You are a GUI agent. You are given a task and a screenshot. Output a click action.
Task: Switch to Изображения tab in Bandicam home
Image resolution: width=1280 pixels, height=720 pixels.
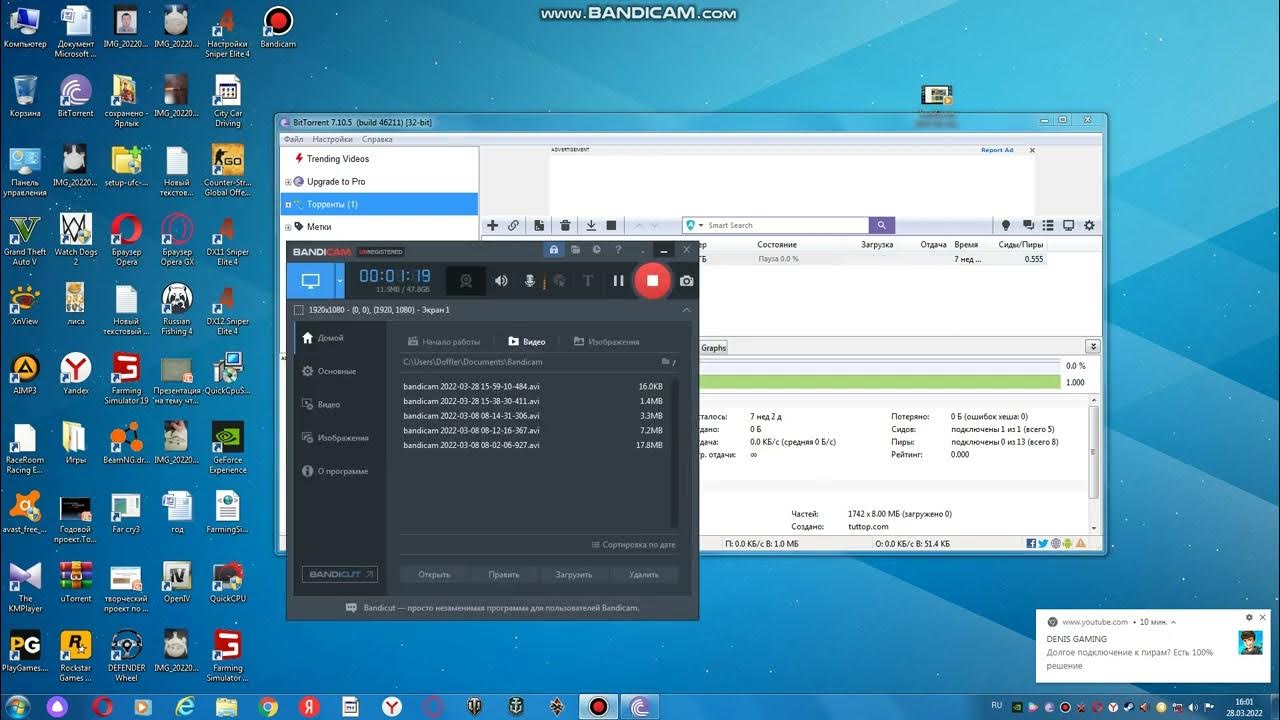click(x=606, y=341)
